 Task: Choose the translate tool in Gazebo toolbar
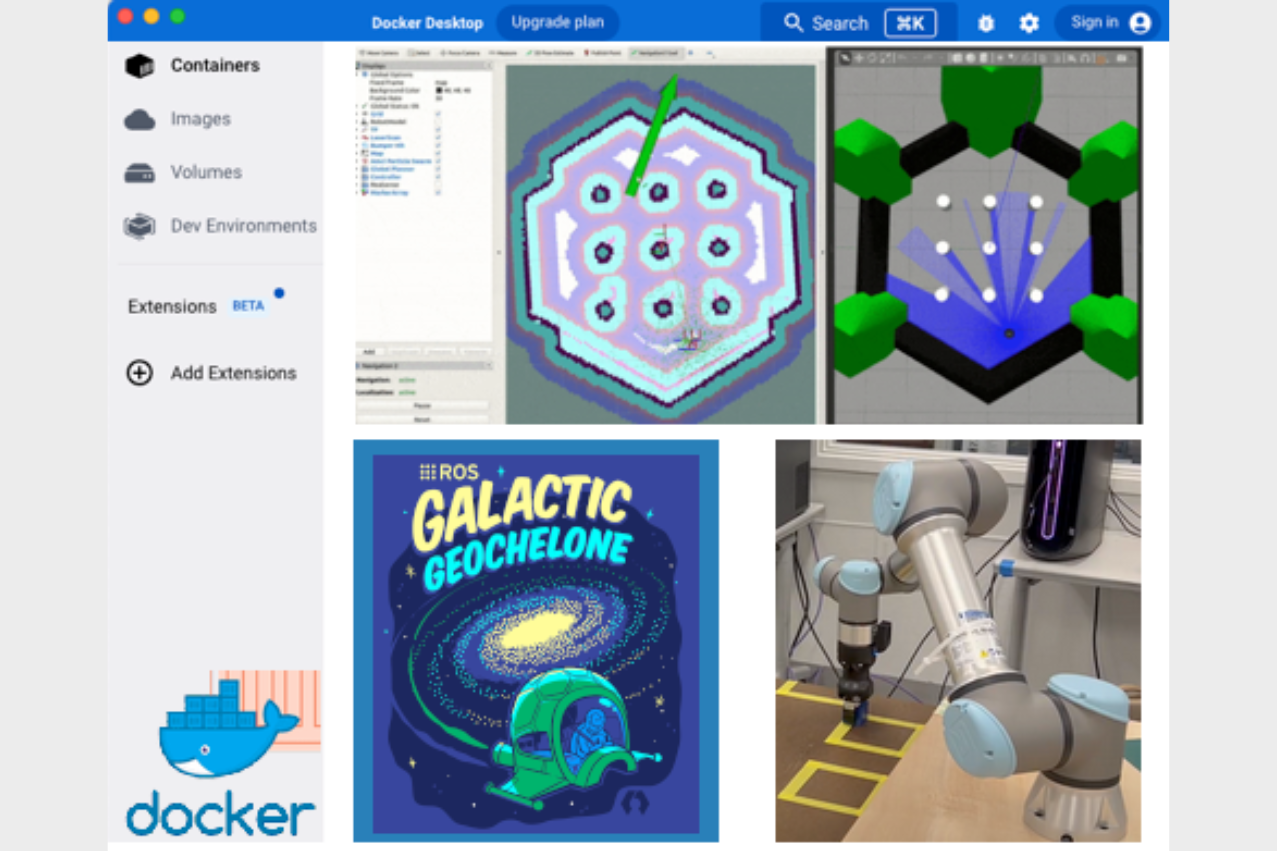[x=859, y=58]
